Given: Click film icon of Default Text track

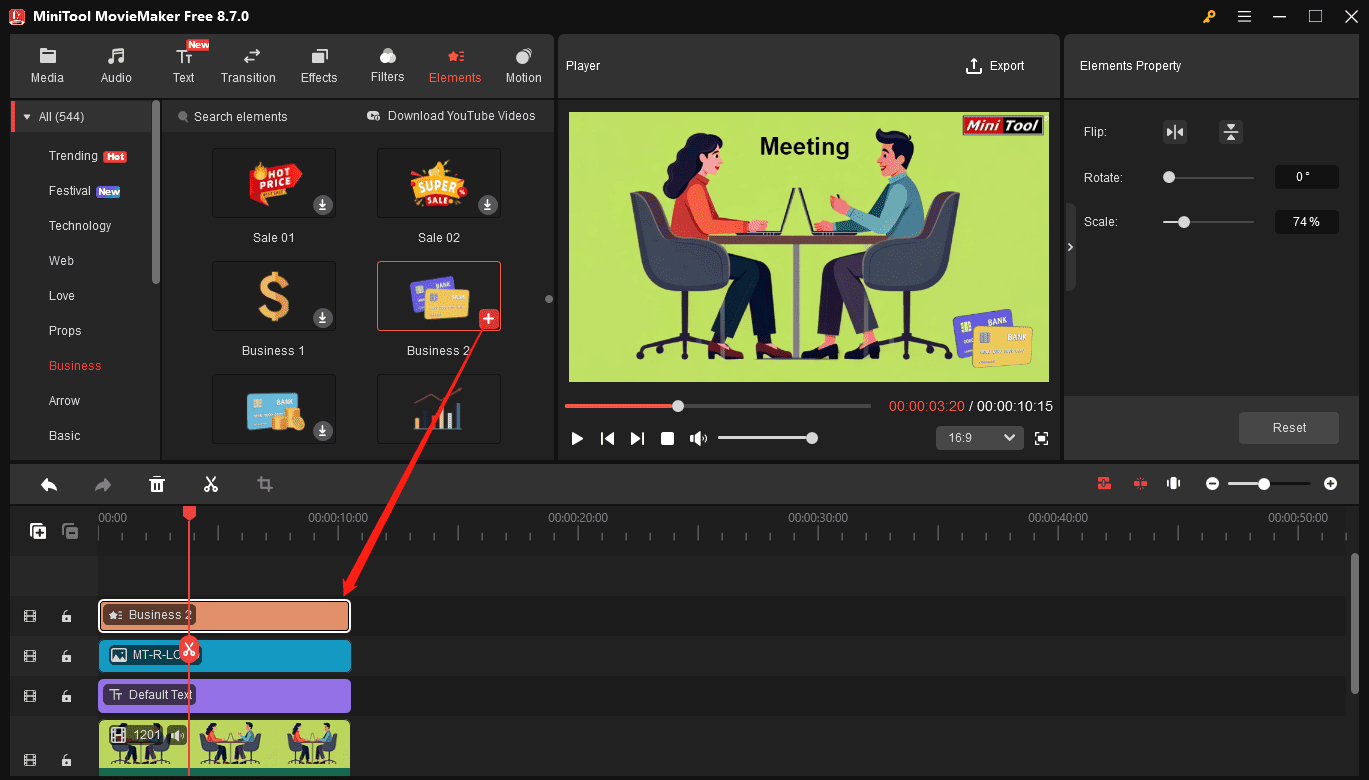Looking at the screenshot, I should [x=30, y=696].
